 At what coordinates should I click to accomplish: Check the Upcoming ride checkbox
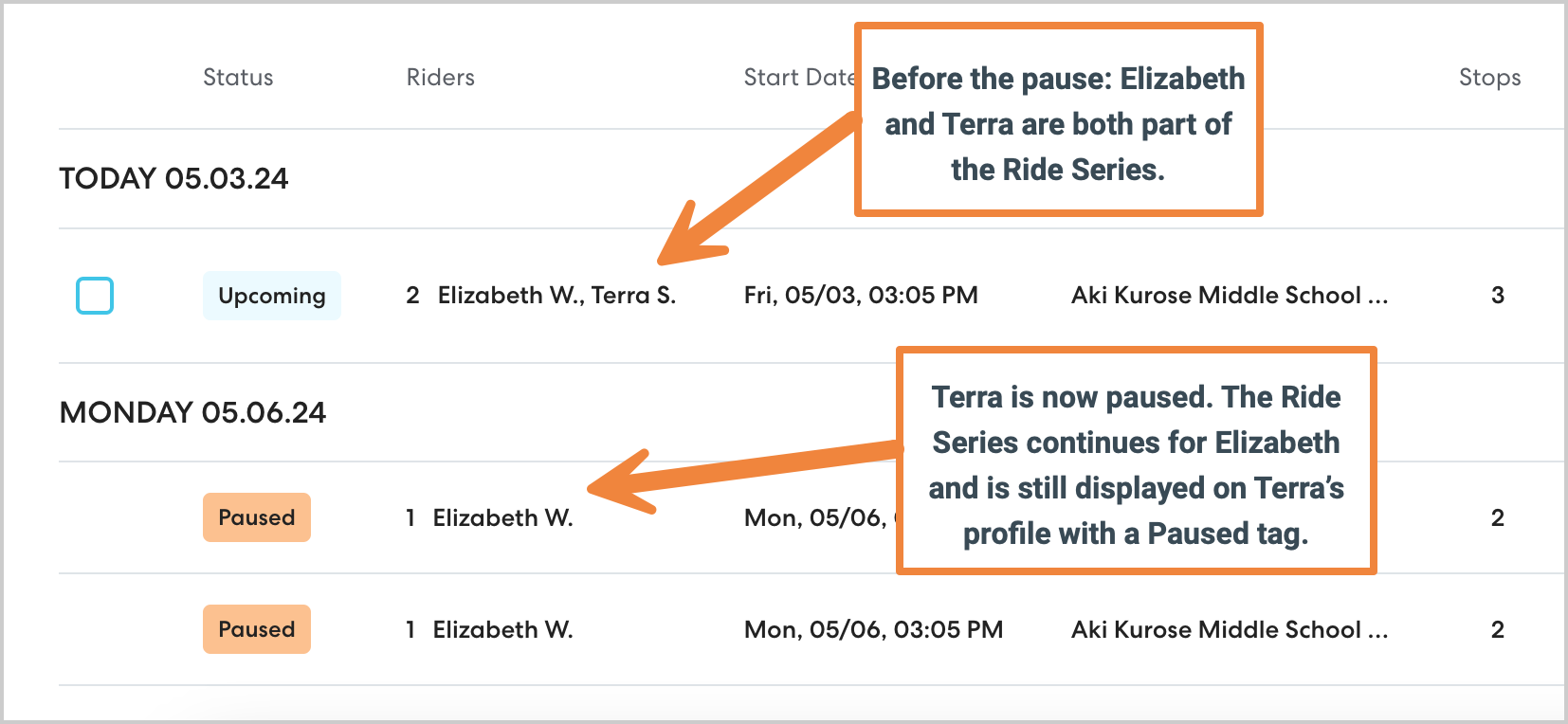pos(95,296)
